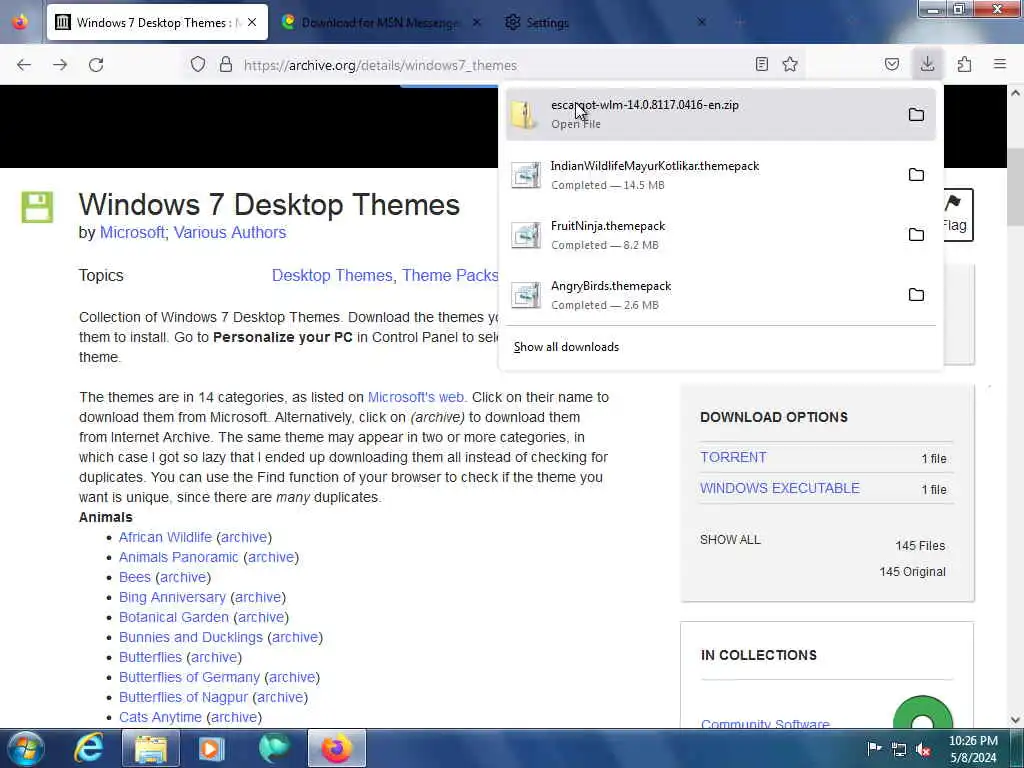Image resolution: width=1024 pixels, height=768 pixels.
Task: Click the muted volume tray icon
Action: (x=923, y=749)
